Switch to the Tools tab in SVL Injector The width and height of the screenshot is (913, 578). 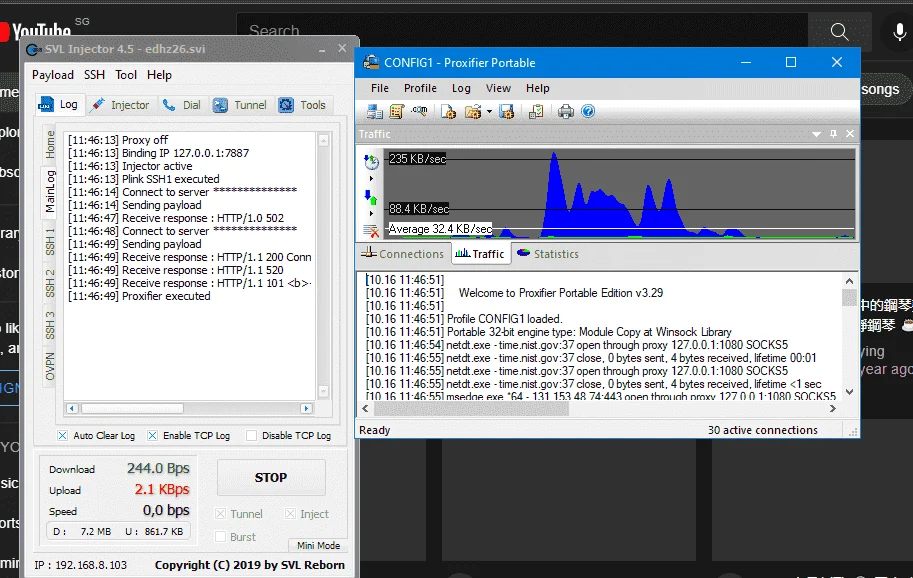pos(302,105)
